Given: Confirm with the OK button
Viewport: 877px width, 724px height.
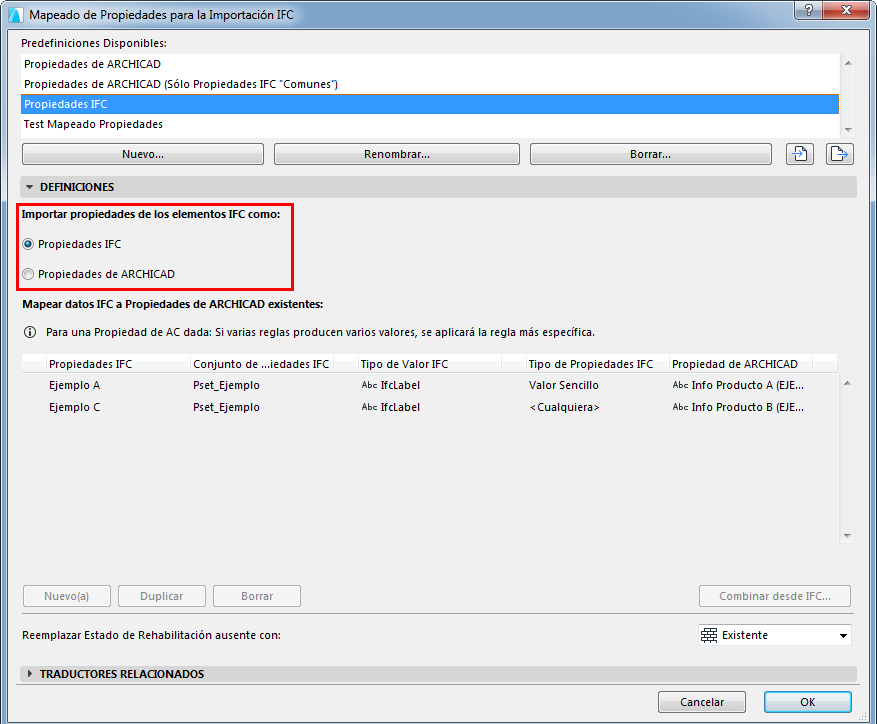Looking at the screenshot, I should coord(808,702).
